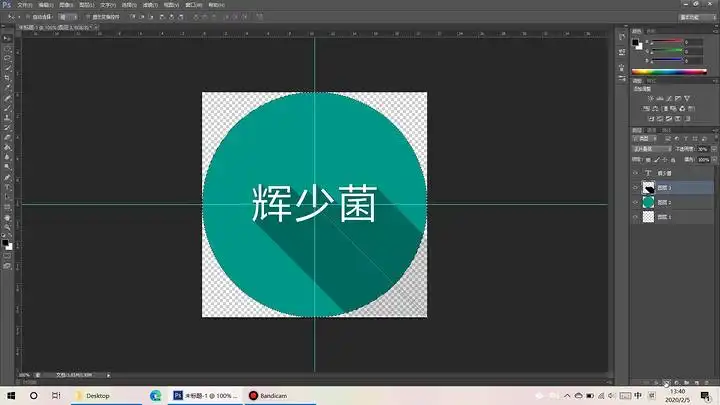
Task: Select the Move tool in the toolbox
Action: (x=7, y=36)
